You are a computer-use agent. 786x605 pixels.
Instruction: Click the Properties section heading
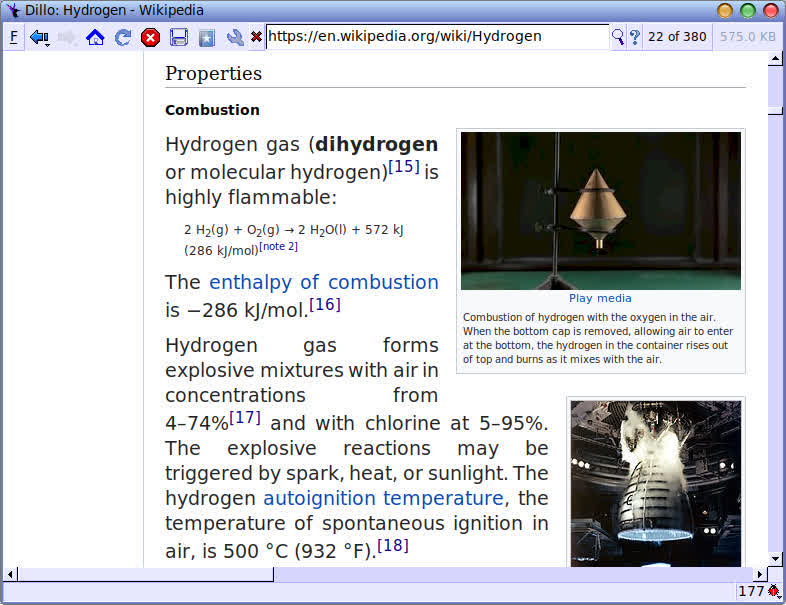[214, 74]
